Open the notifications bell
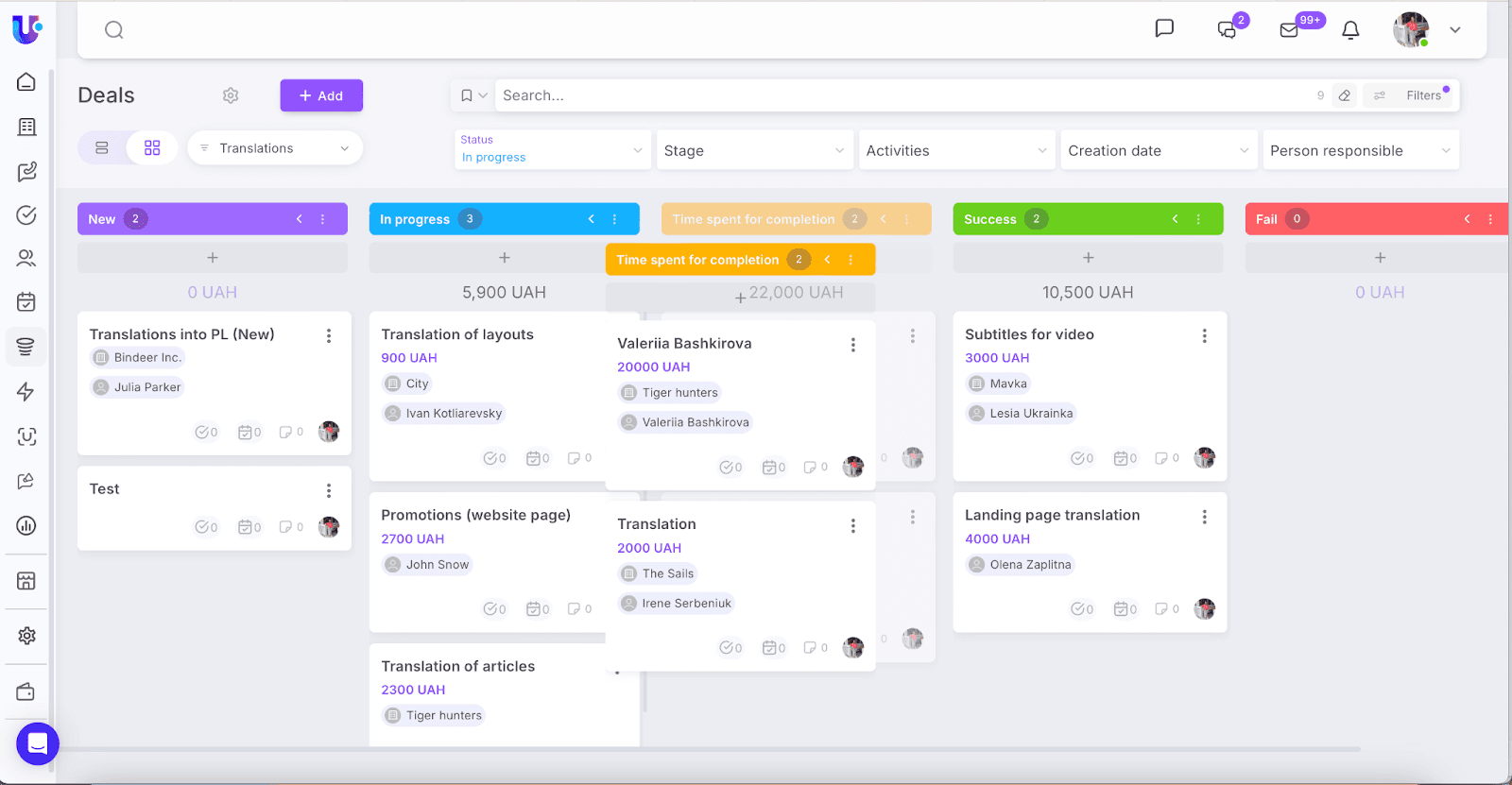 tap(1350, 30)
